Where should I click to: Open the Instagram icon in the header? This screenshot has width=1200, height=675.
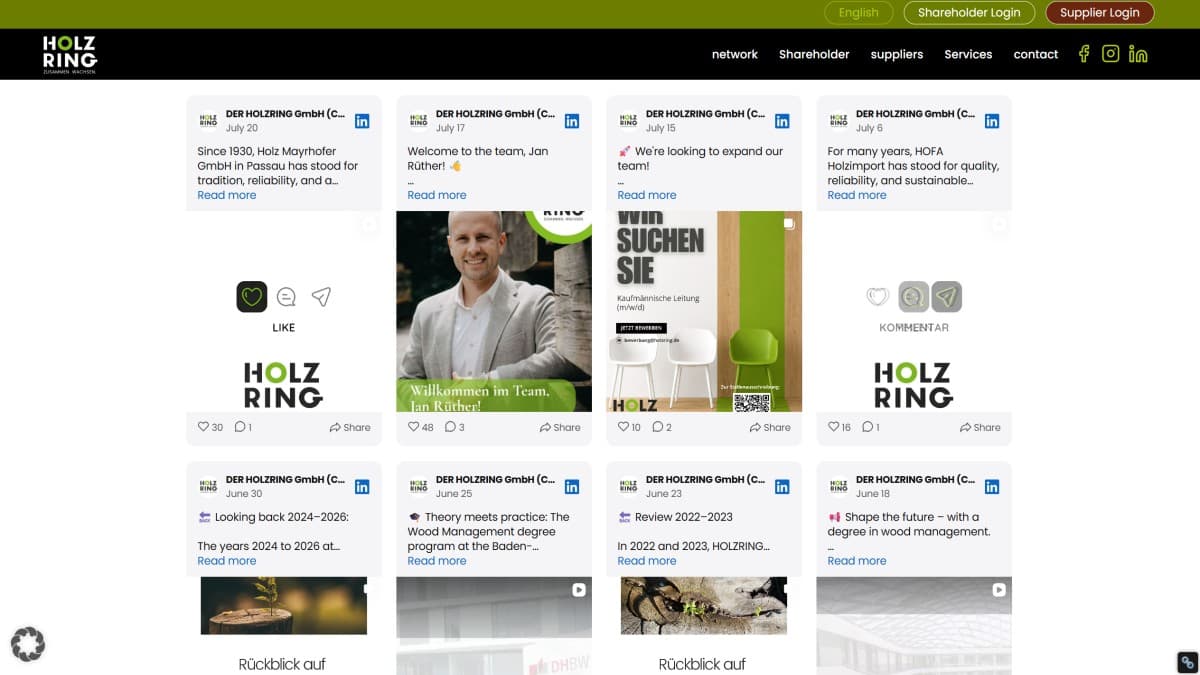click(x=1110, y=54)
